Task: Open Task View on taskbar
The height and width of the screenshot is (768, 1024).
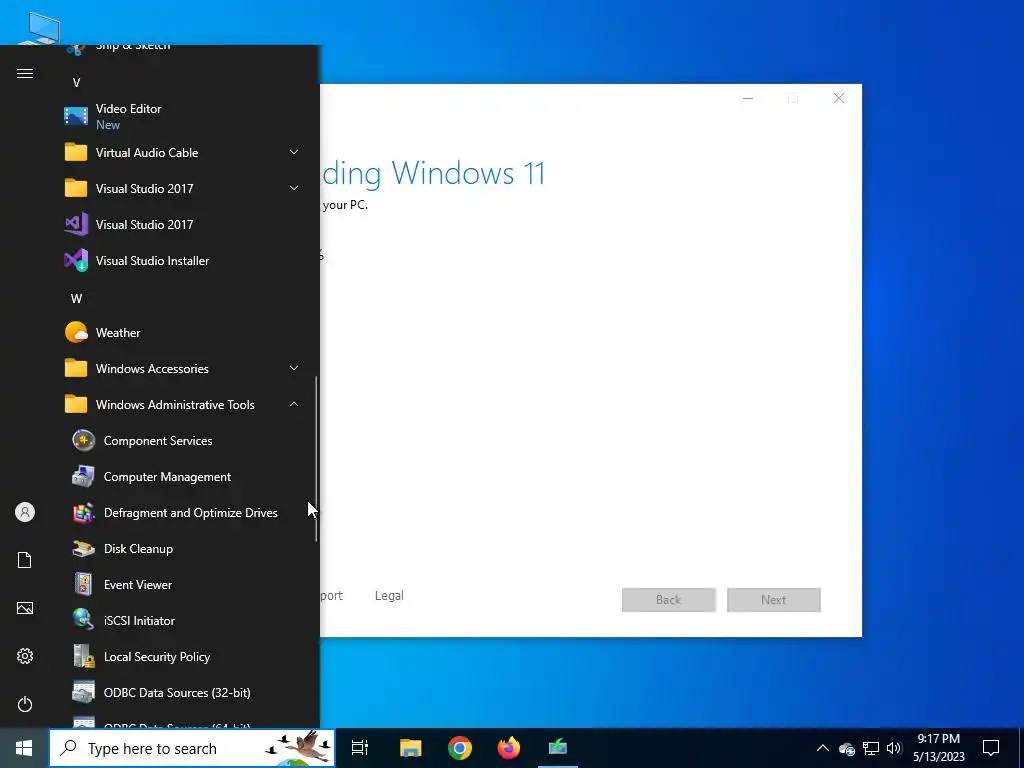Action: tap(360, 748)
